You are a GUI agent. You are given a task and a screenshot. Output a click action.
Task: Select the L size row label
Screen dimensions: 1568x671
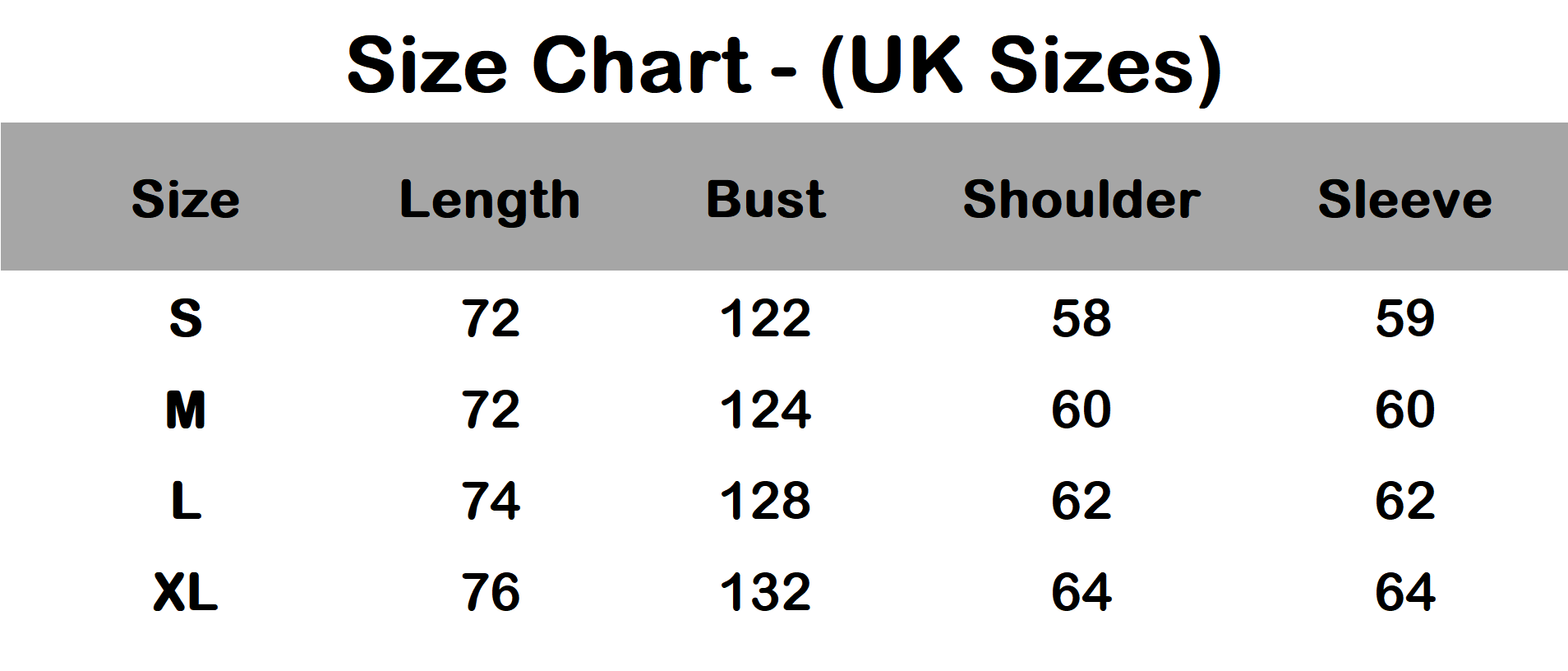pos(186,502)
